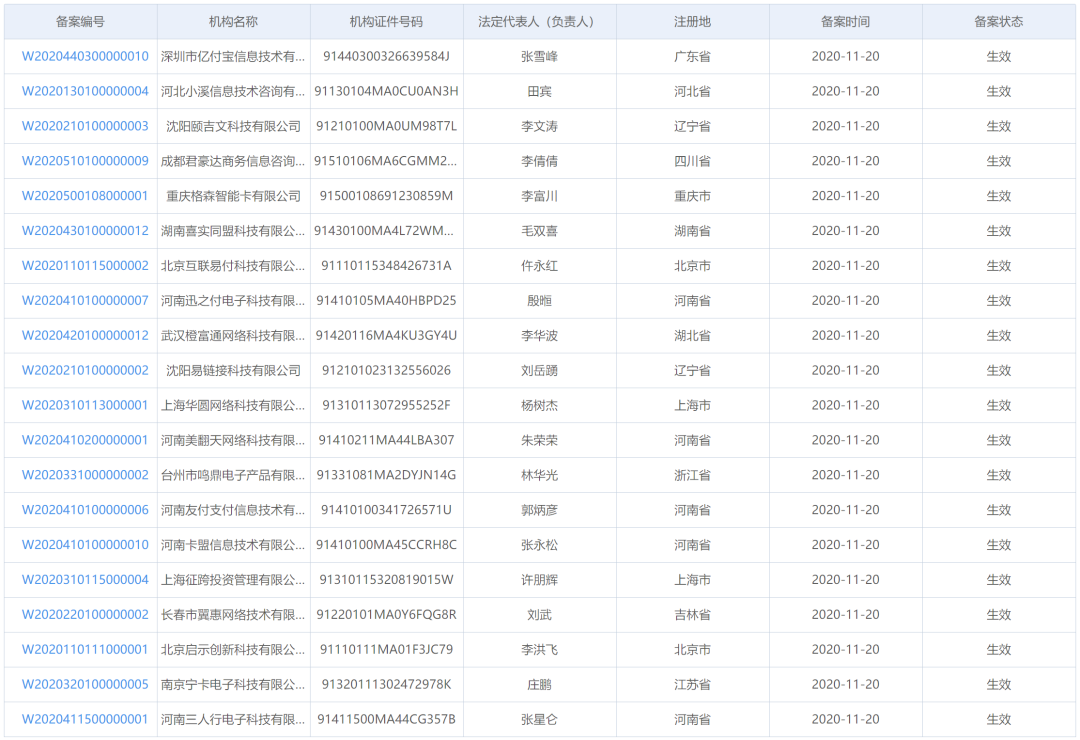1080x740 pixels.
Task: Open record link W2020500108000001
Action: pyautogui.click(x=85, y=196)
